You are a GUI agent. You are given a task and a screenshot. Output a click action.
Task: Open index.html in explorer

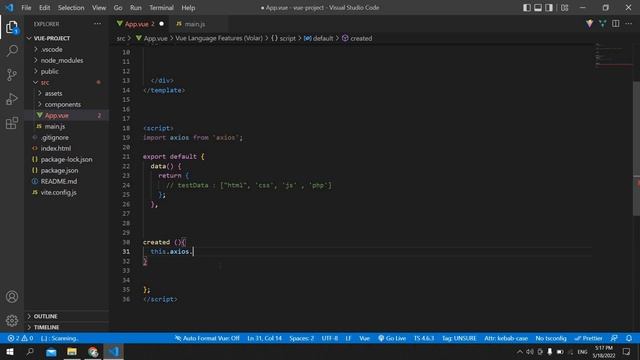[67, 149]
